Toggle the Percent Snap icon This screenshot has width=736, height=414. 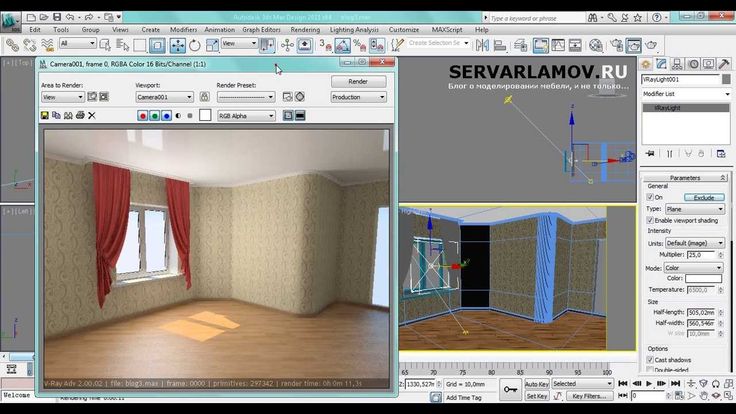pyautogui.click(x=360, y=45)
